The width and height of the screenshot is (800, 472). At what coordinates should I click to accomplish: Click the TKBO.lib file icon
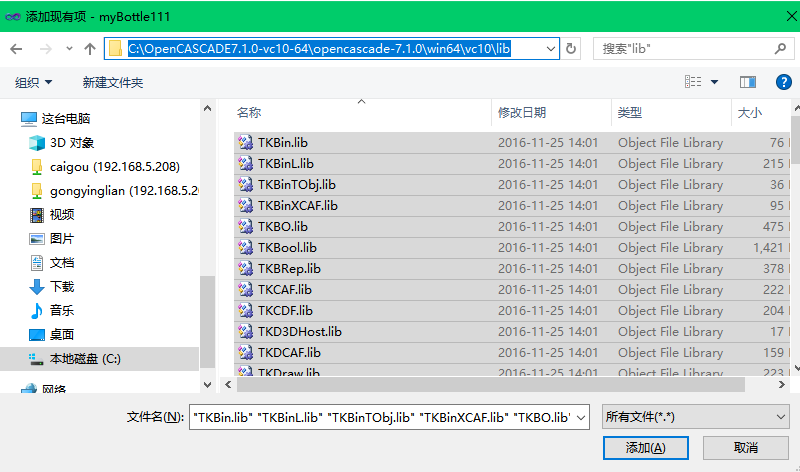click(245, 227)
